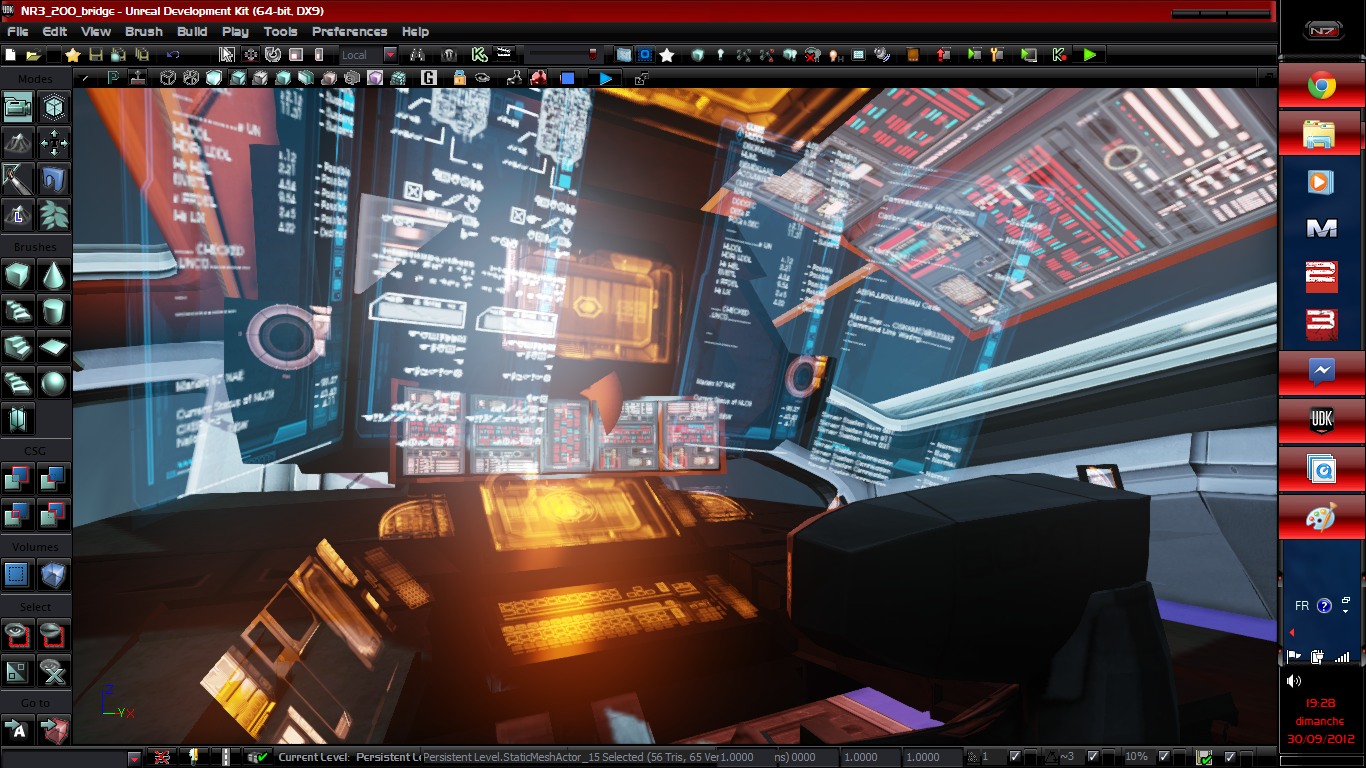
Task: Click the blue viewport play arrow
Action: (606, 78)
